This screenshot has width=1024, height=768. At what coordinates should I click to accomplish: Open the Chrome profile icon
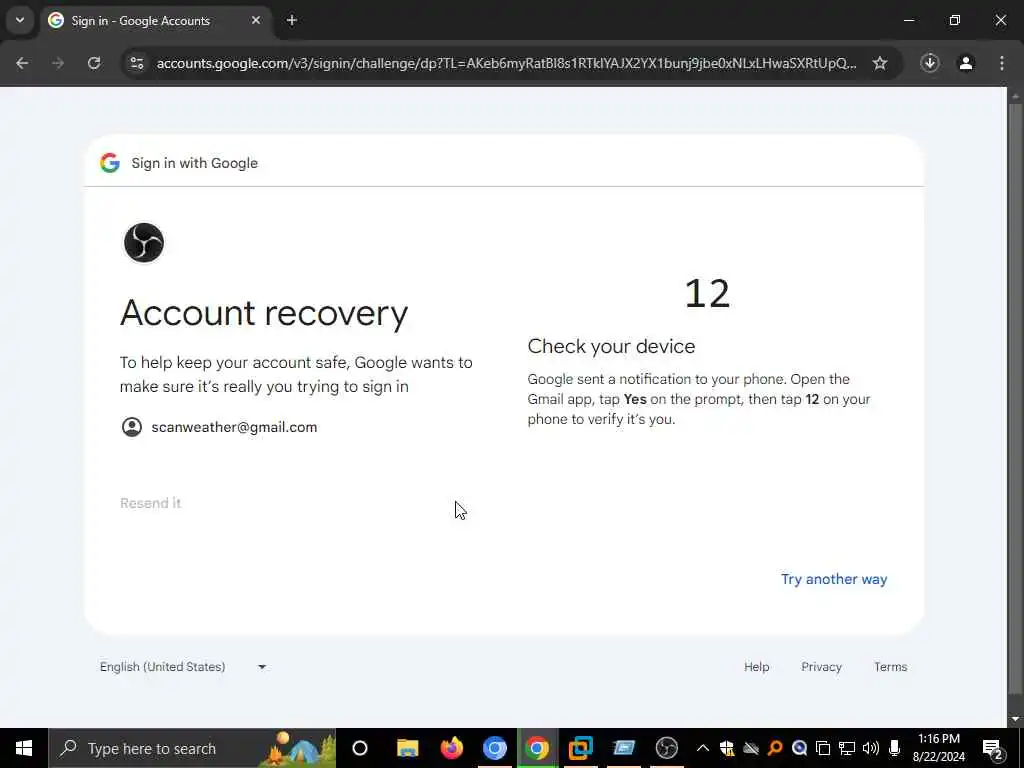pos(966,63)
